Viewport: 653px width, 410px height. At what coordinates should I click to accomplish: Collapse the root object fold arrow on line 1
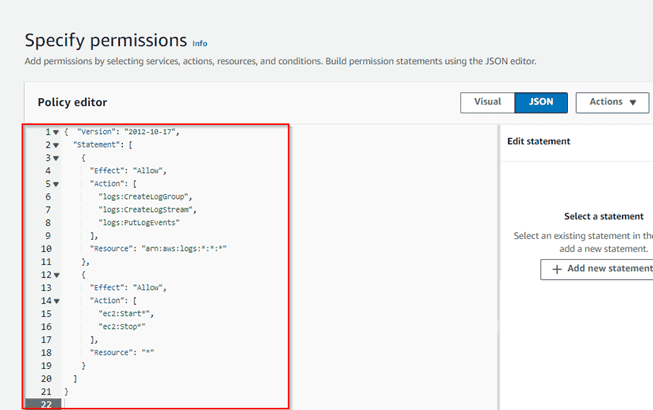[55, 132]
